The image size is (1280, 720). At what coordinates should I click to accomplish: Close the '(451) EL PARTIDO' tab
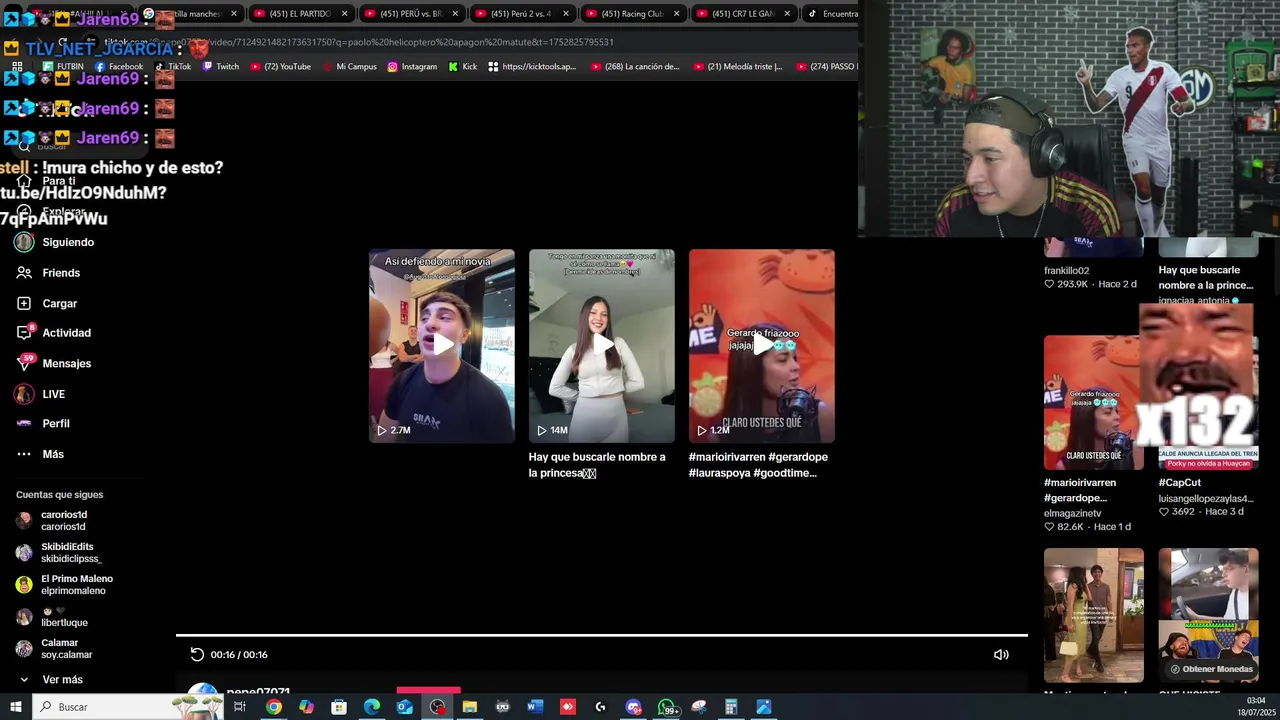coord(344,14)
